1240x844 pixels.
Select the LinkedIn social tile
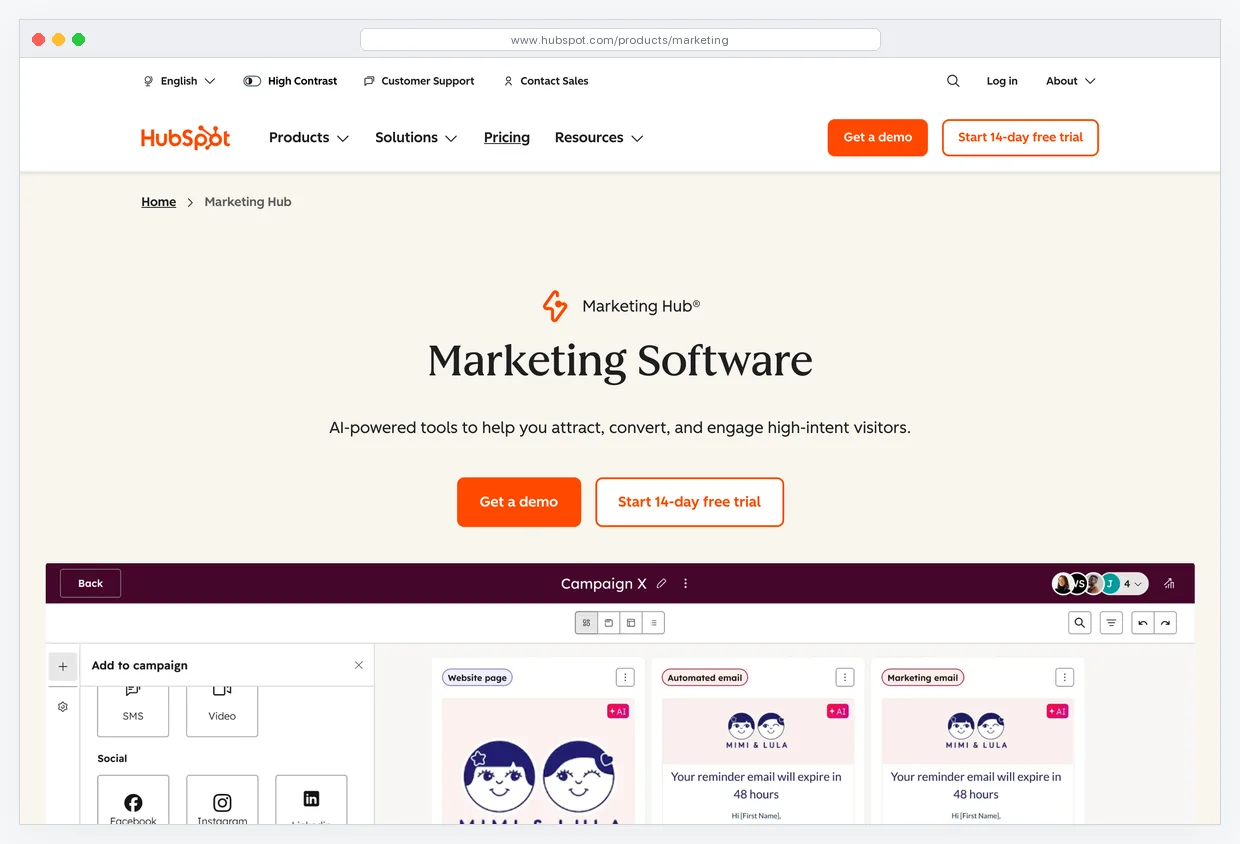(x=311, y=800)
